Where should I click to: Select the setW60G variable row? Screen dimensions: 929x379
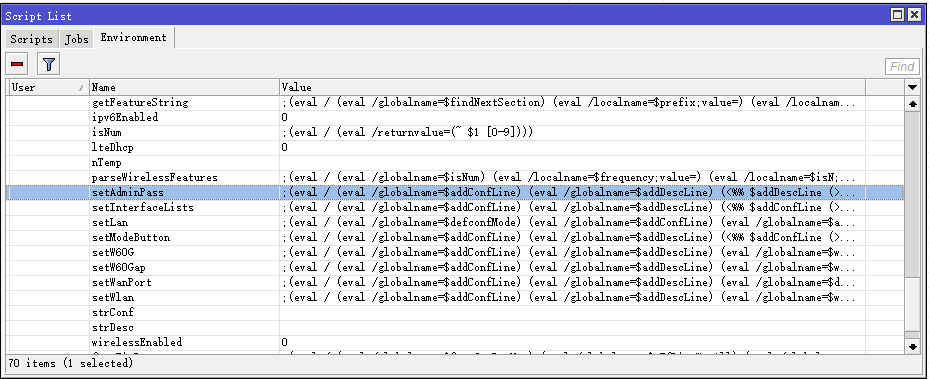pyautogui.click(x=456, y=252)
